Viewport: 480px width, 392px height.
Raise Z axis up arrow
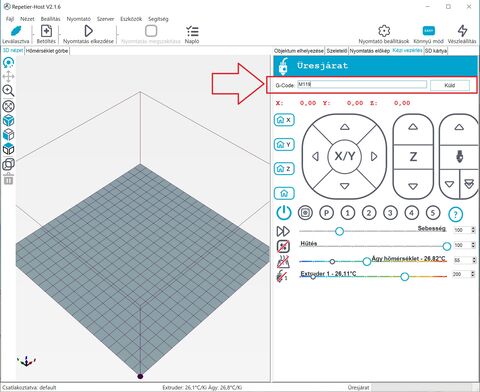413,127
